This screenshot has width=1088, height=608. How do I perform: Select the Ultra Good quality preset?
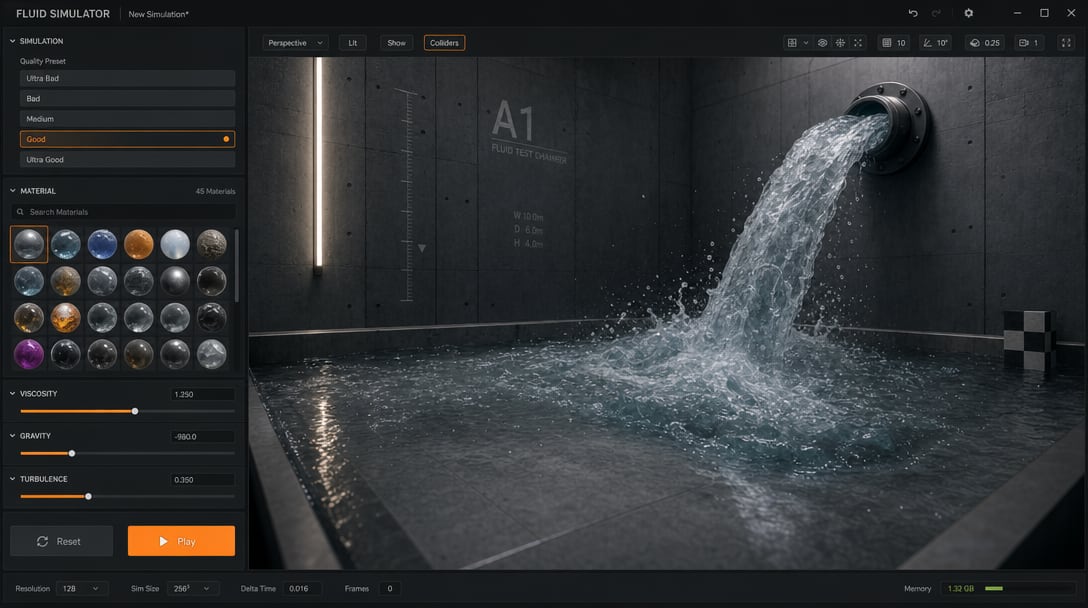pyautogui.click(x=127, y=160)
